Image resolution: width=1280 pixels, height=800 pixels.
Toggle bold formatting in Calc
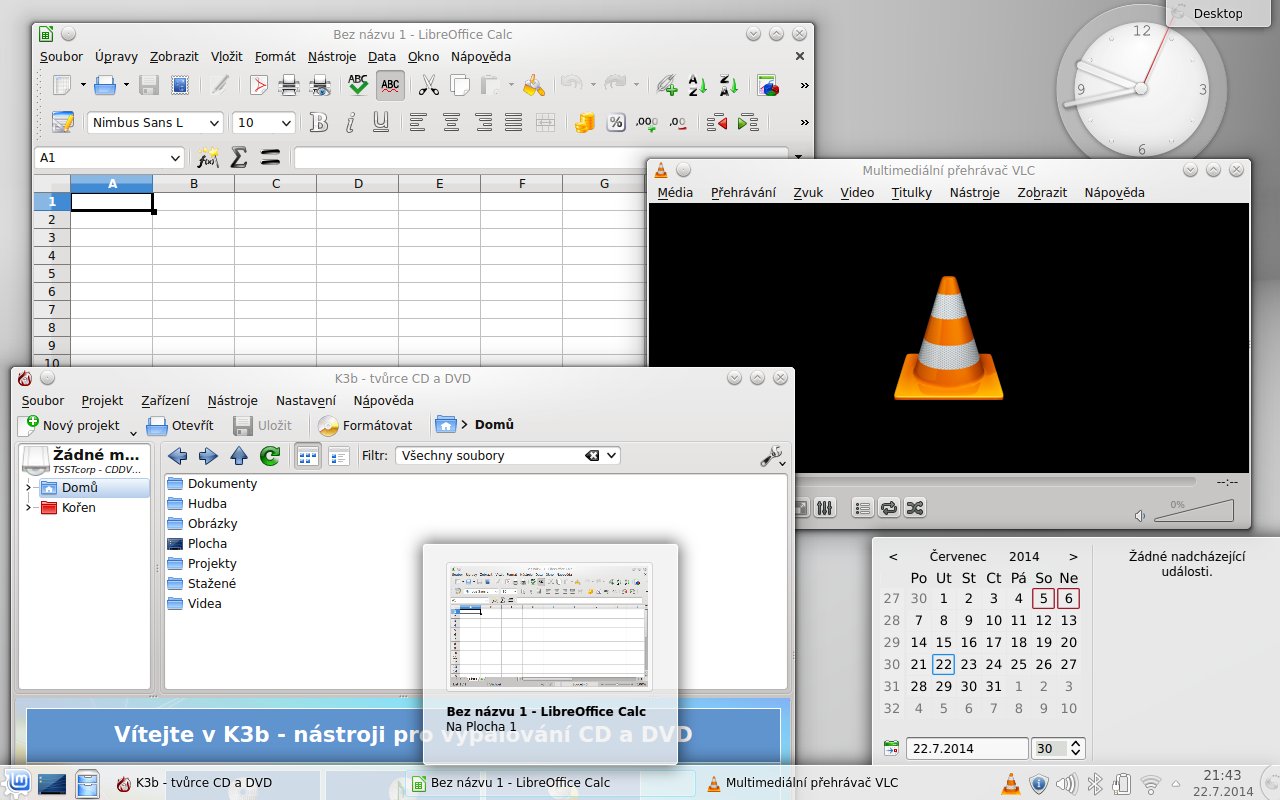pyautogui.click(x=319, y=123)
